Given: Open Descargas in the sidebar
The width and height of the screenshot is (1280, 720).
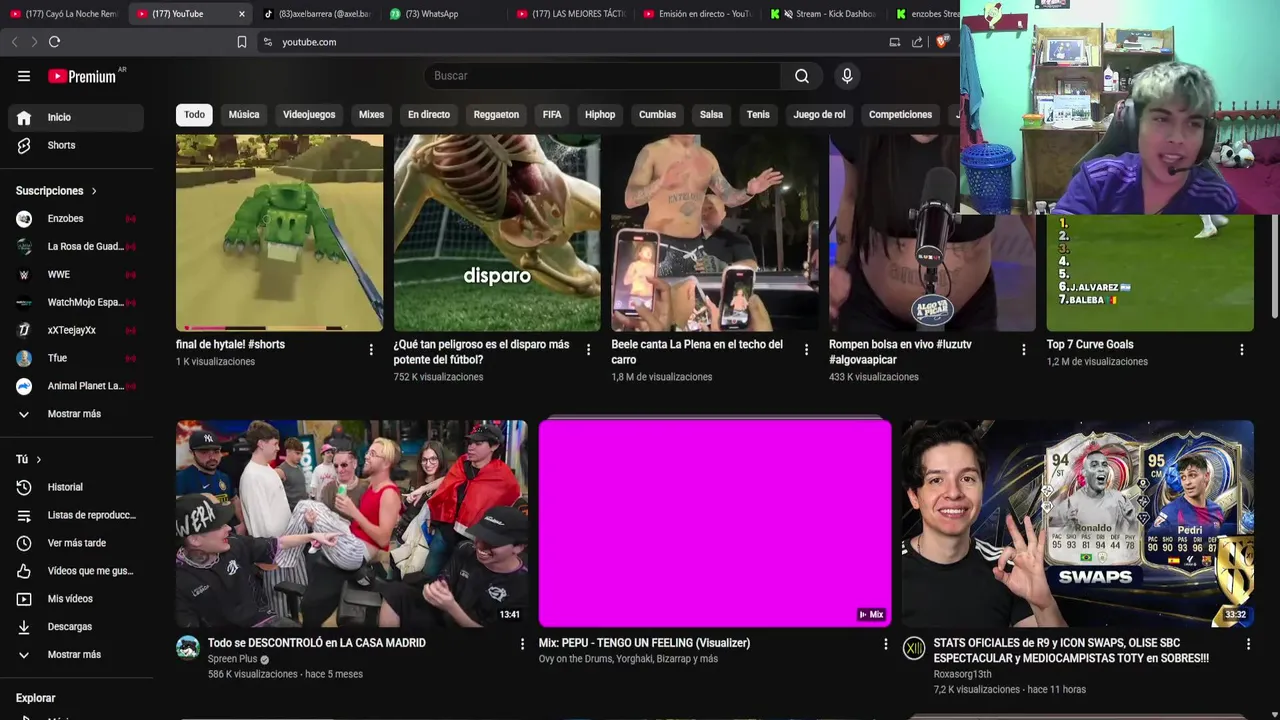Looking at the screenshot, I should (76, 627).
